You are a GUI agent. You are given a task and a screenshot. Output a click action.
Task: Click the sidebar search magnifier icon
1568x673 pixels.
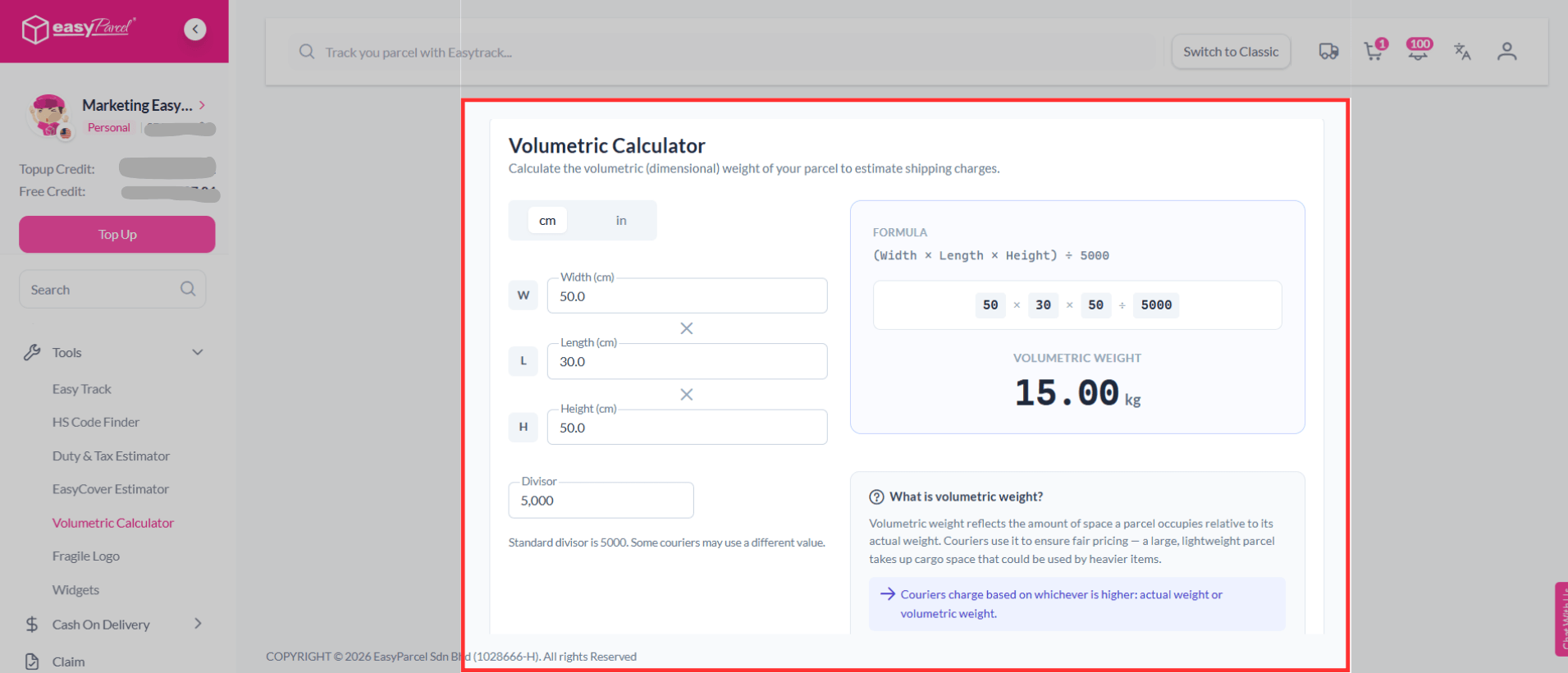pos(188,289)
